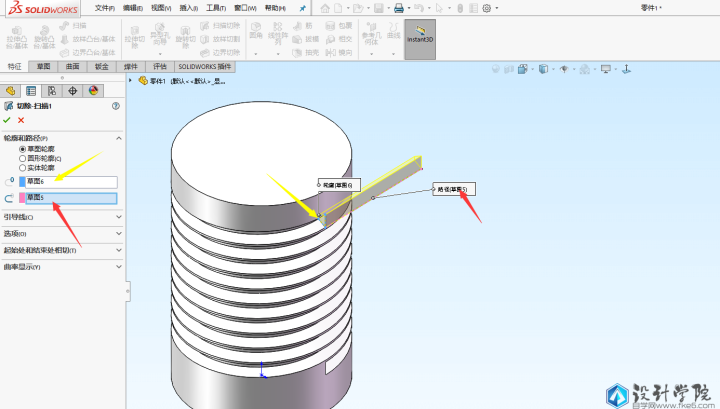This screenshot has width=720, height=409.
Task: Open the DisplayManager color-wheel tab
Action: pyautogui.click(x=93, y=90)
